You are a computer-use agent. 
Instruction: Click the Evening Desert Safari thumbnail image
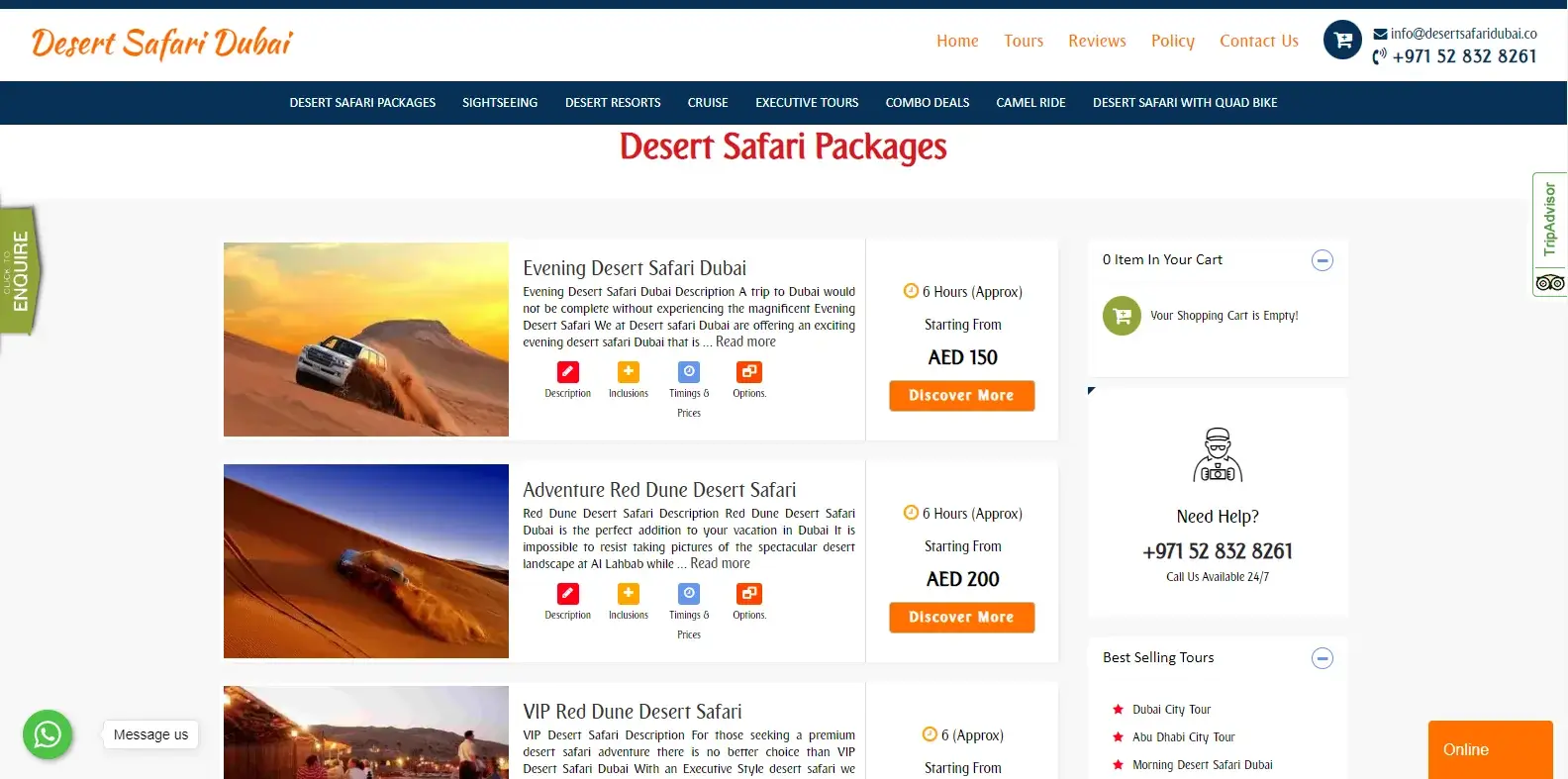(366, 340)
